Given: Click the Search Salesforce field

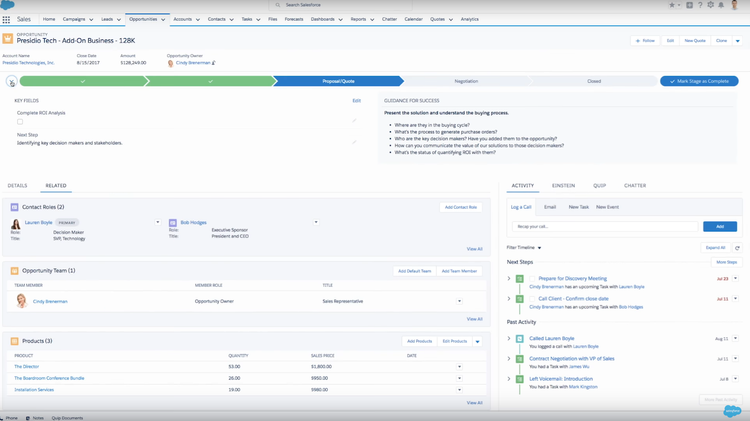Looking at the screenshot, I should (341, 5).
